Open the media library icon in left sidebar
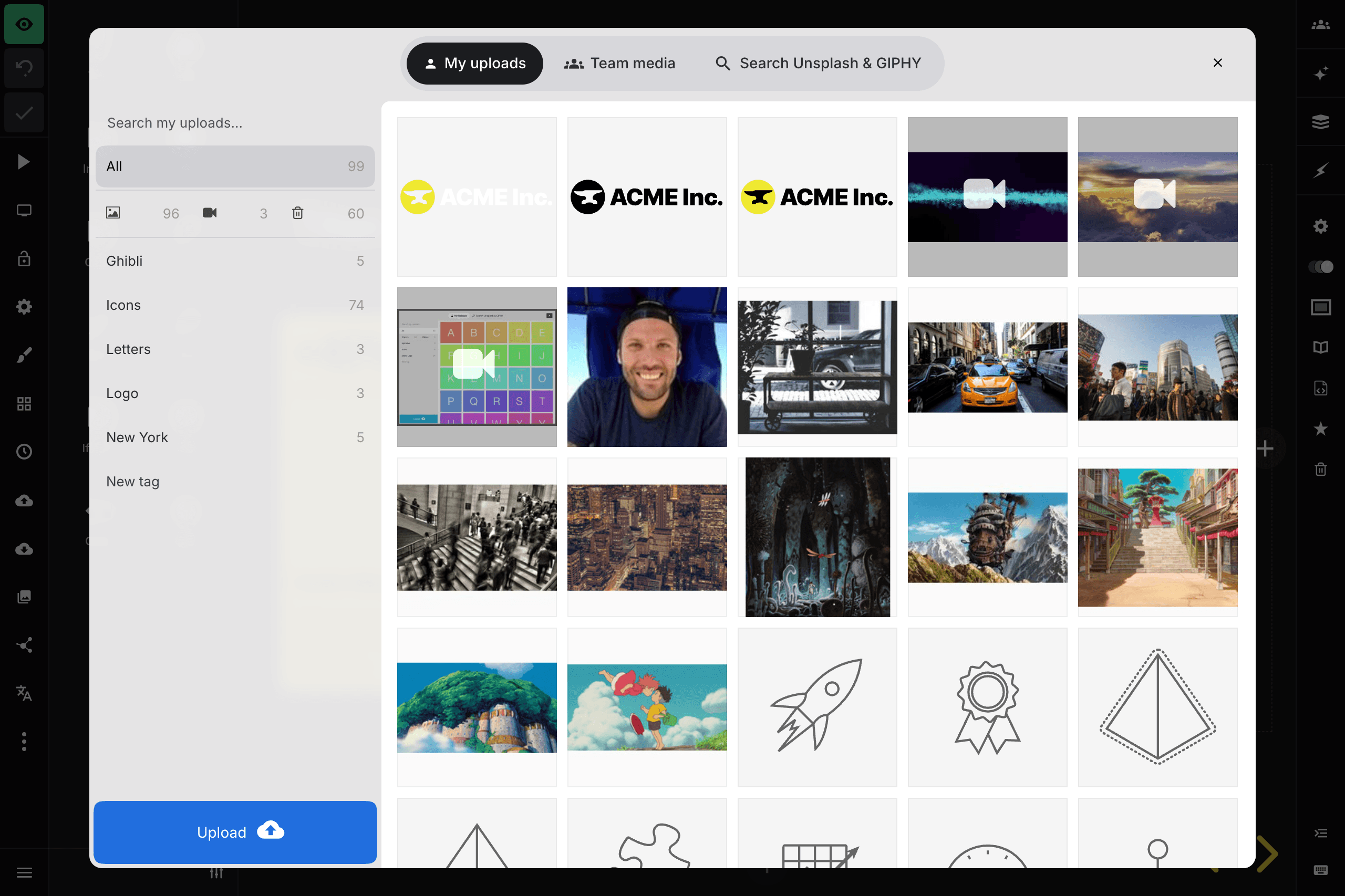The image size is (1345, 896). [x=24, y=597]
